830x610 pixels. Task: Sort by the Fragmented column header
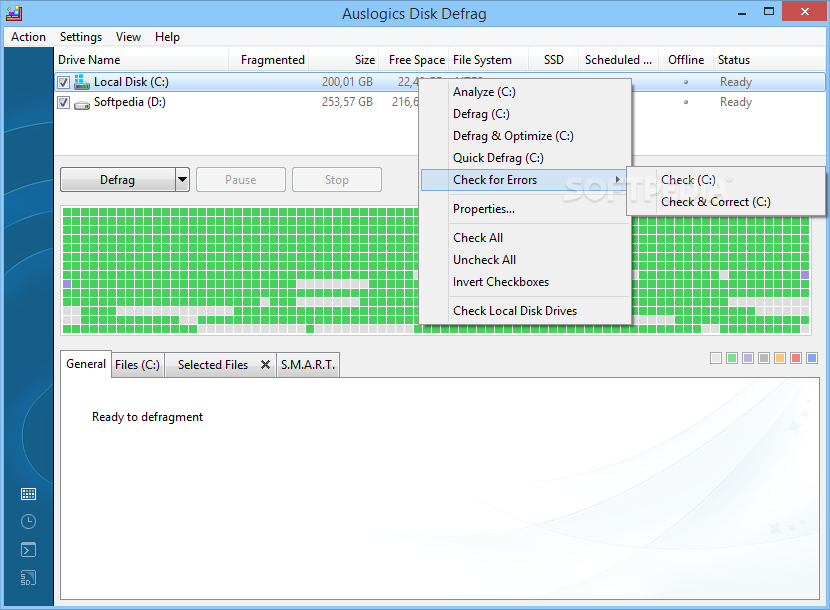268,60
